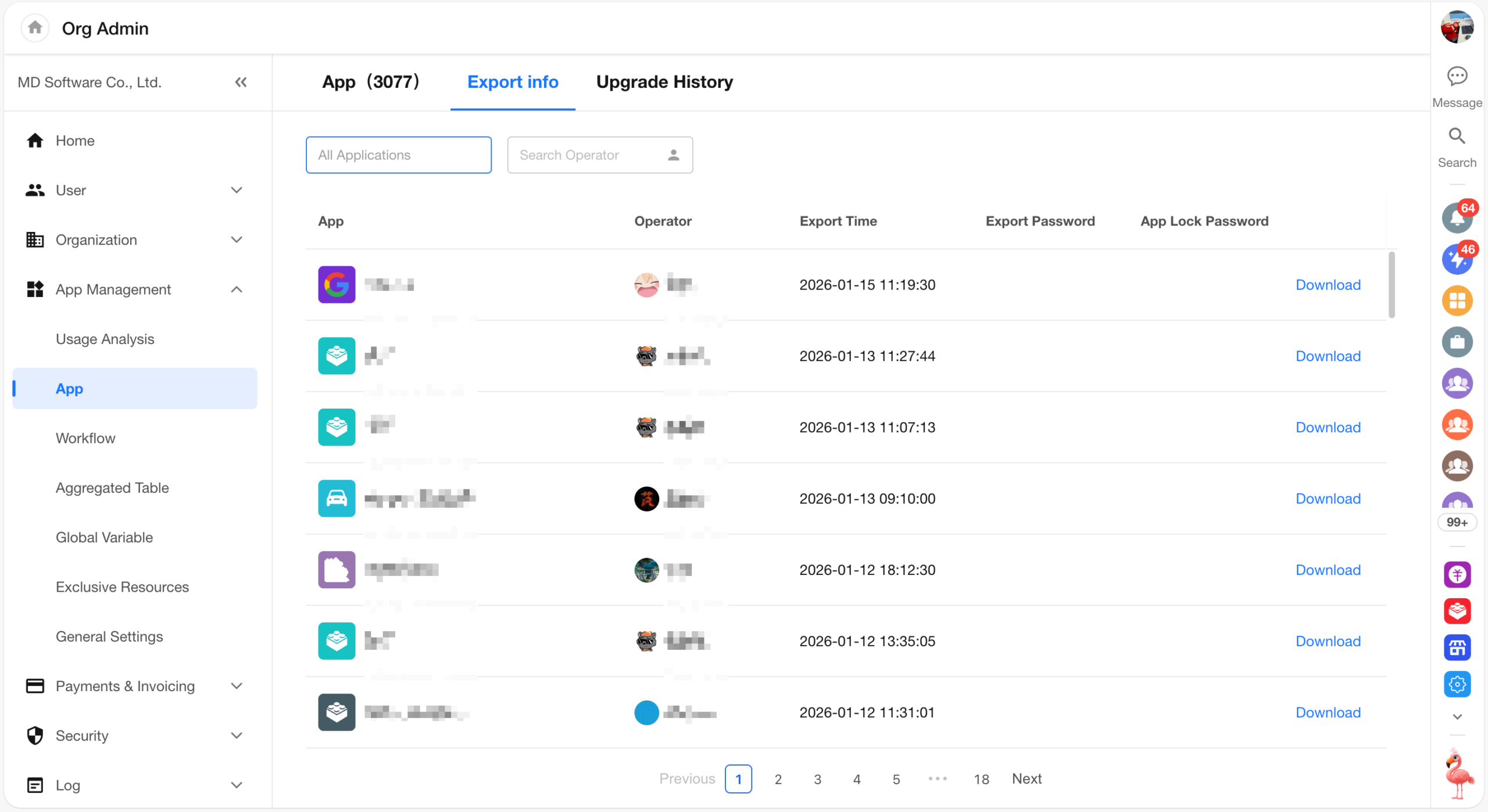Viewport: 1488px width, 812px height.
Task: Download the 2026-01-15 11:19:30 export
Action: (1328, 285)
